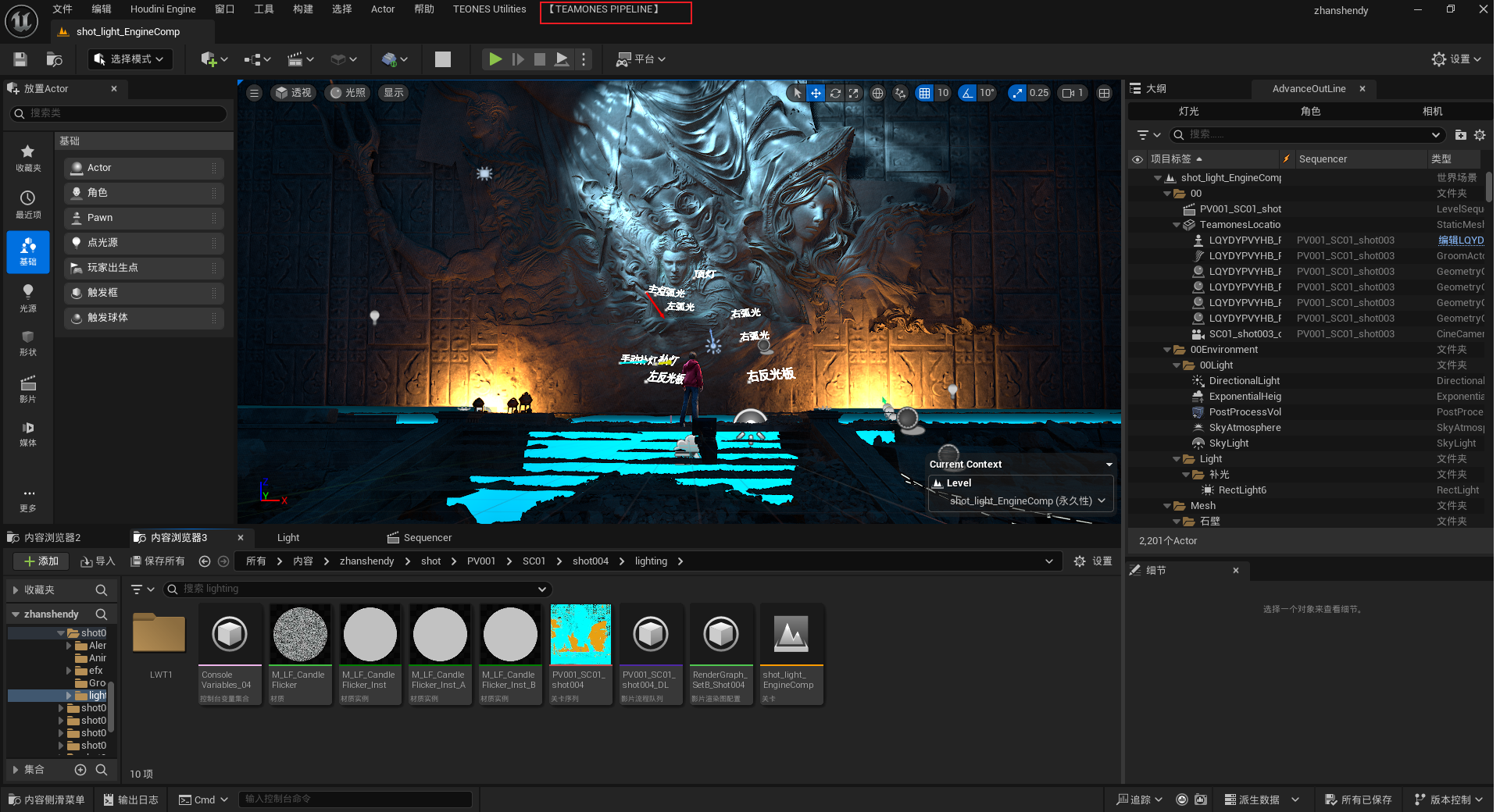Expand the Current Context level dropdown
The width and height of the screenshot is (1500, 812).
[1021, 500]
